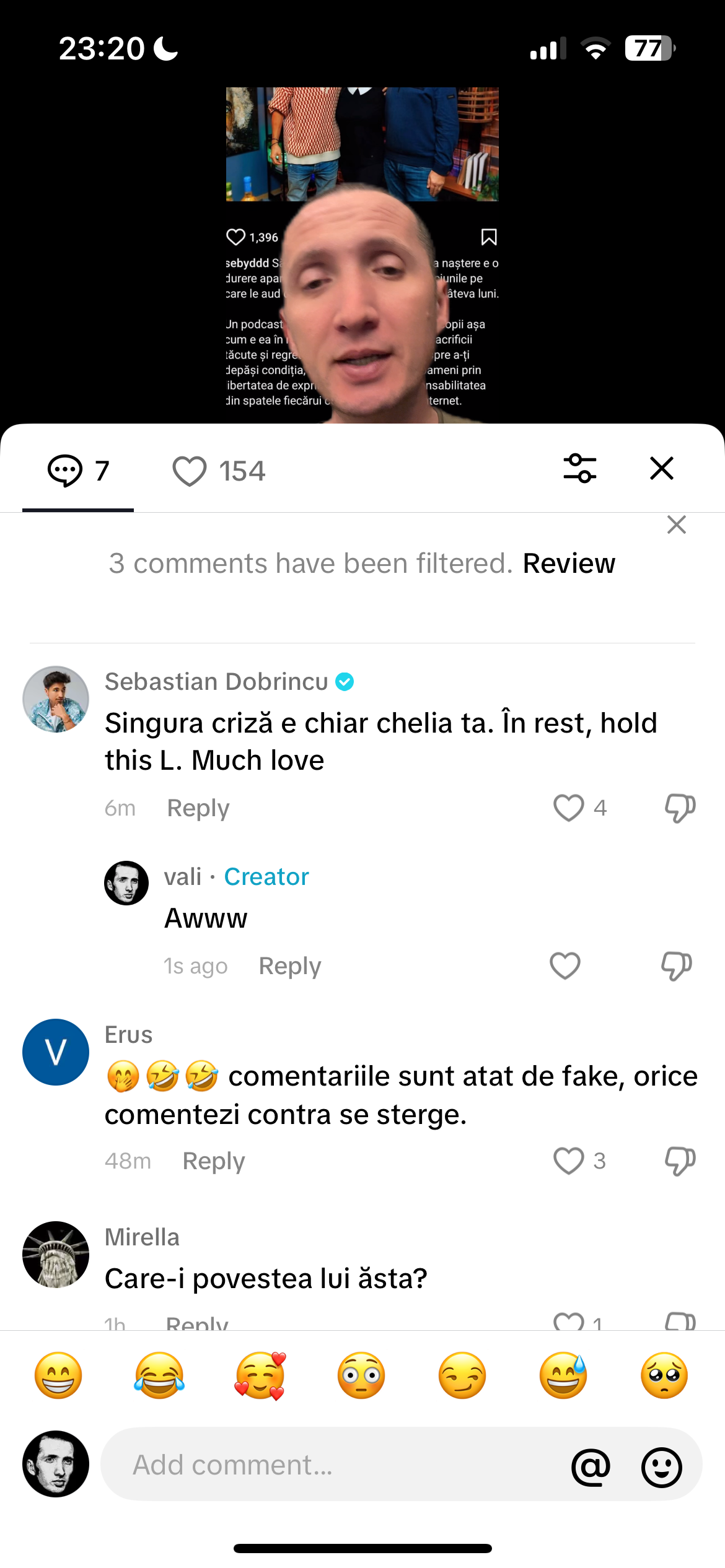Dislike vali's "Awww" reply
The image size is (725, 1568).
tap(676, 965)
